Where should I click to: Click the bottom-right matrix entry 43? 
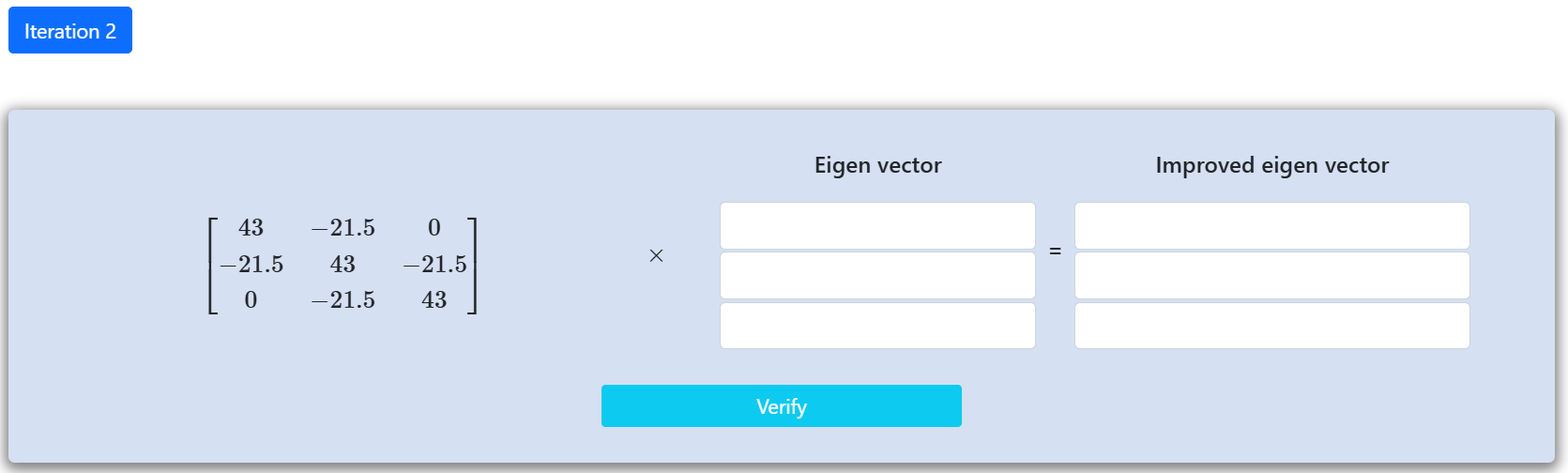(x=434, y=299)
